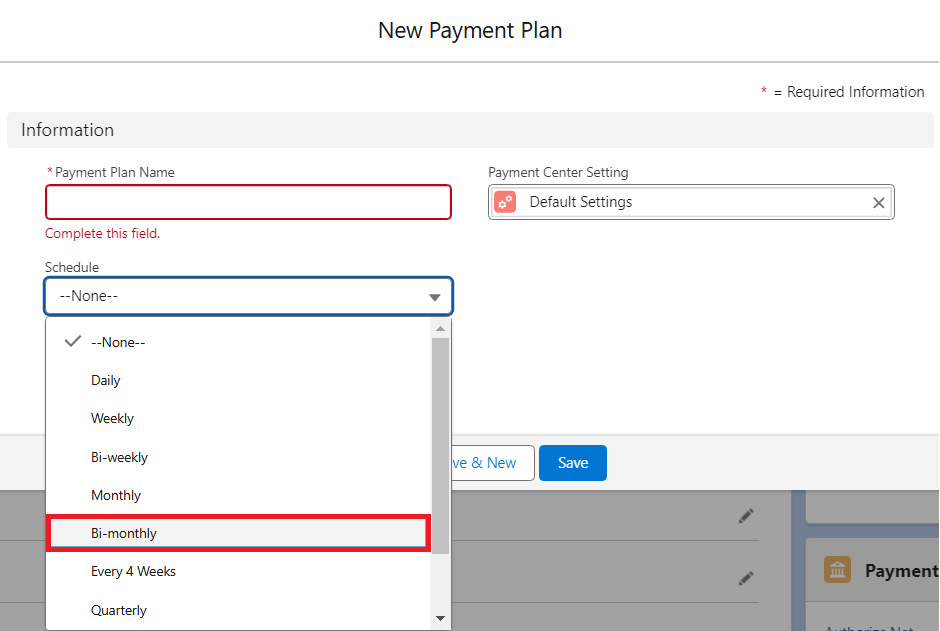This screenshot has width=940, height=631.
Task: Focus the Payment Plan Name field
Action: (248, 202)
